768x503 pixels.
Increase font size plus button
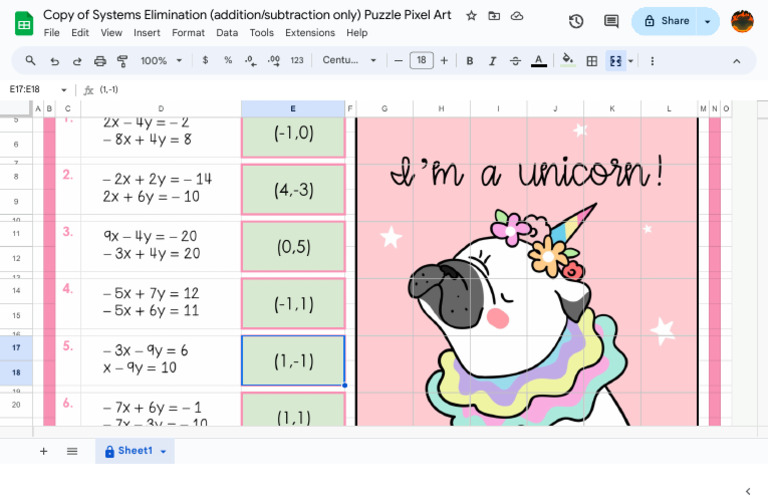pos(444,61)
